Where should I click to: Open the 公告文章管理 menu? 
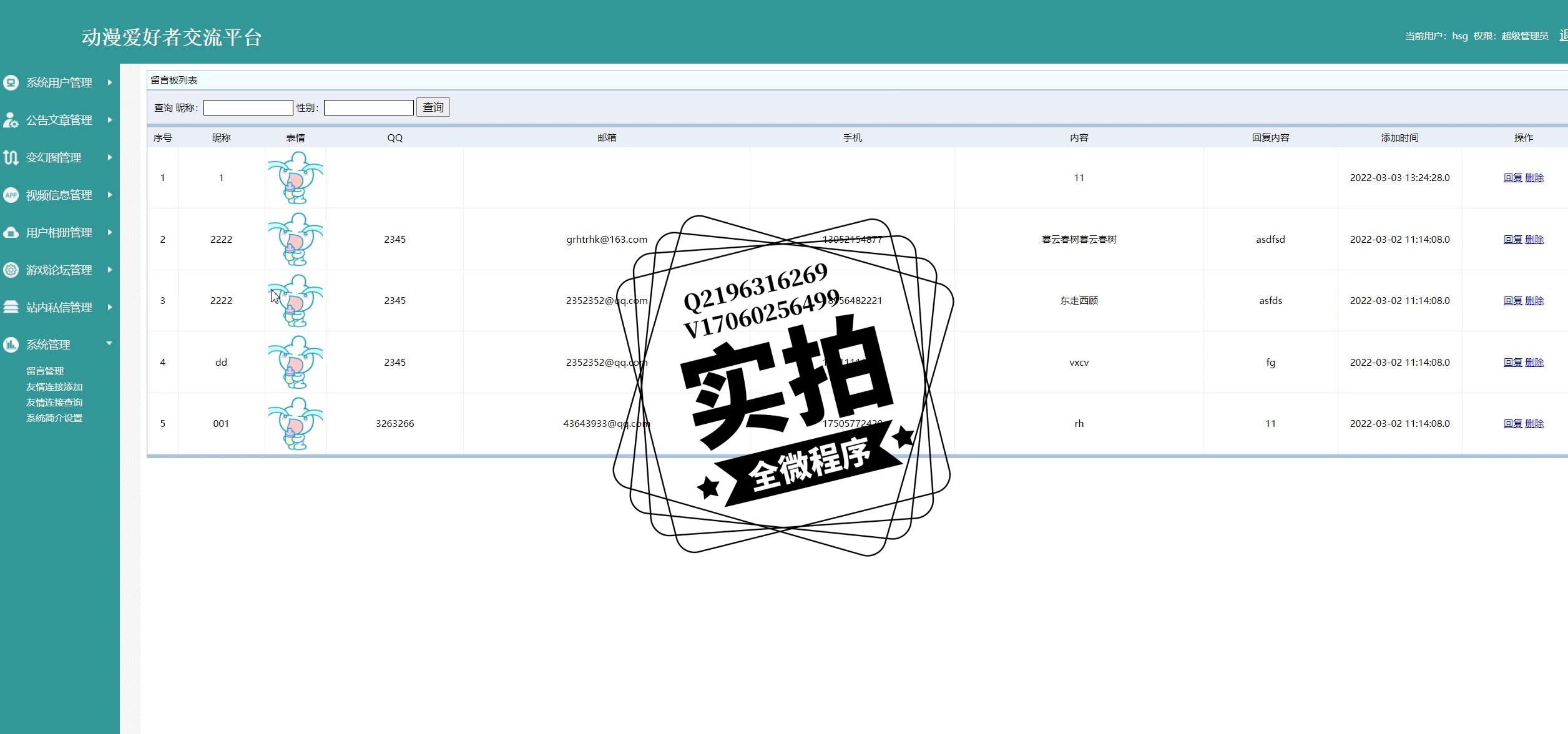coord(59,120)
